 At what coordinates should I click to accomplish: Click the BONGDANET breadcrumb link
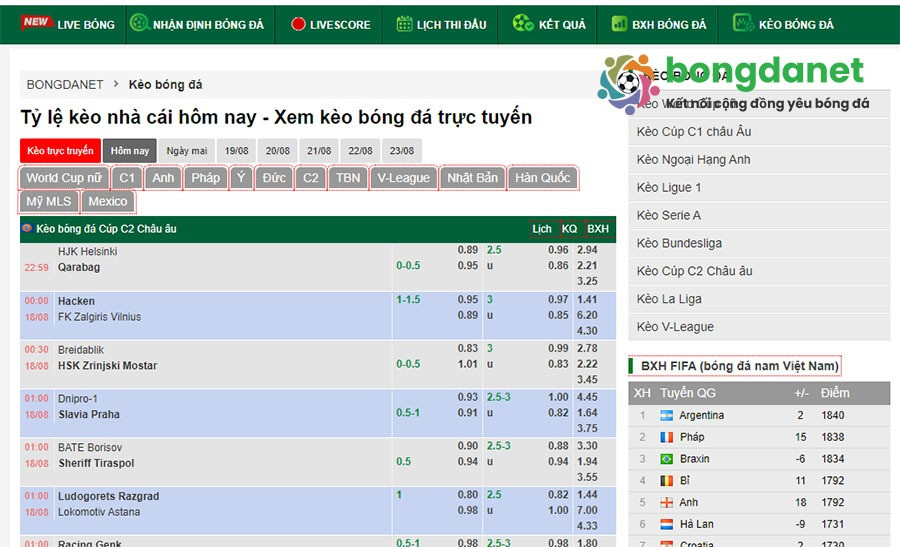[x=64, y=85]
